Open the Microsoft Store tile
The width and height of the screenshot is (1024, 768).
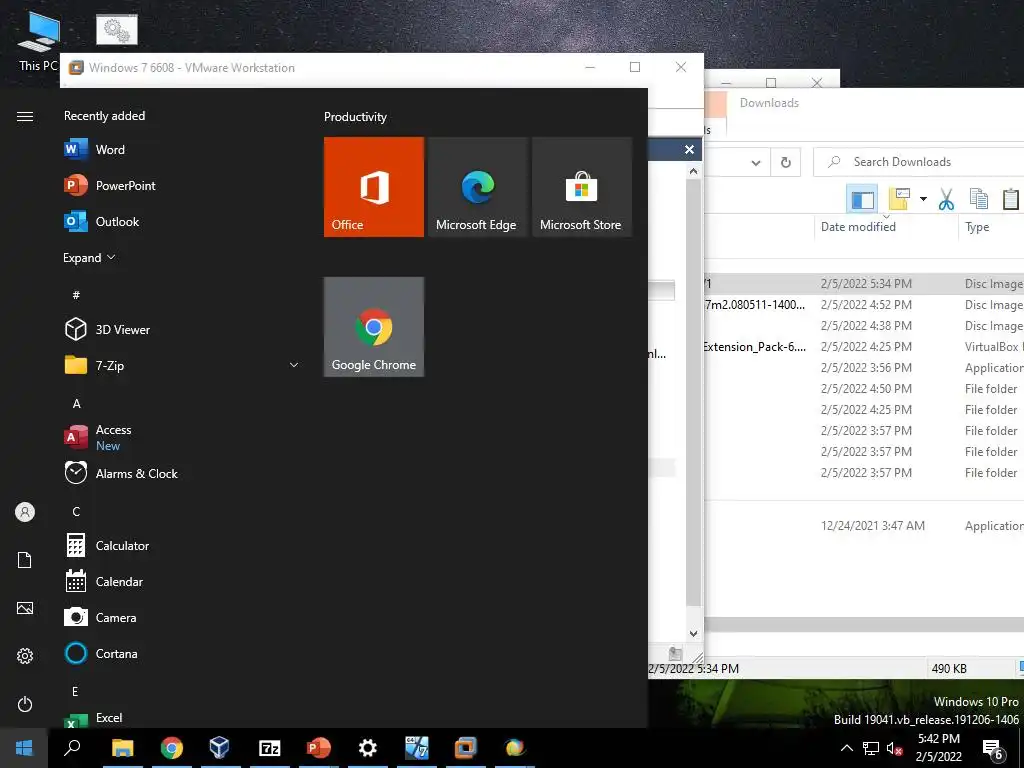coord(582,187)
